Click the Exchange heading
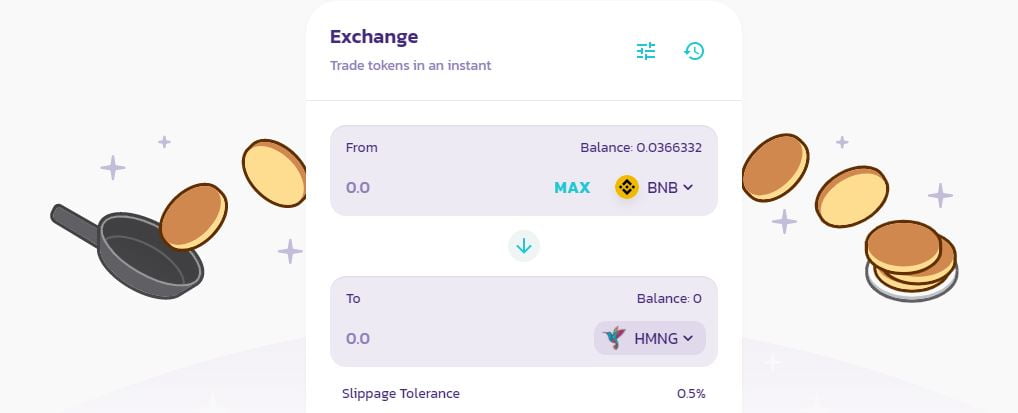Viewport: 1018px width, 413px height. tap(374, 37)
